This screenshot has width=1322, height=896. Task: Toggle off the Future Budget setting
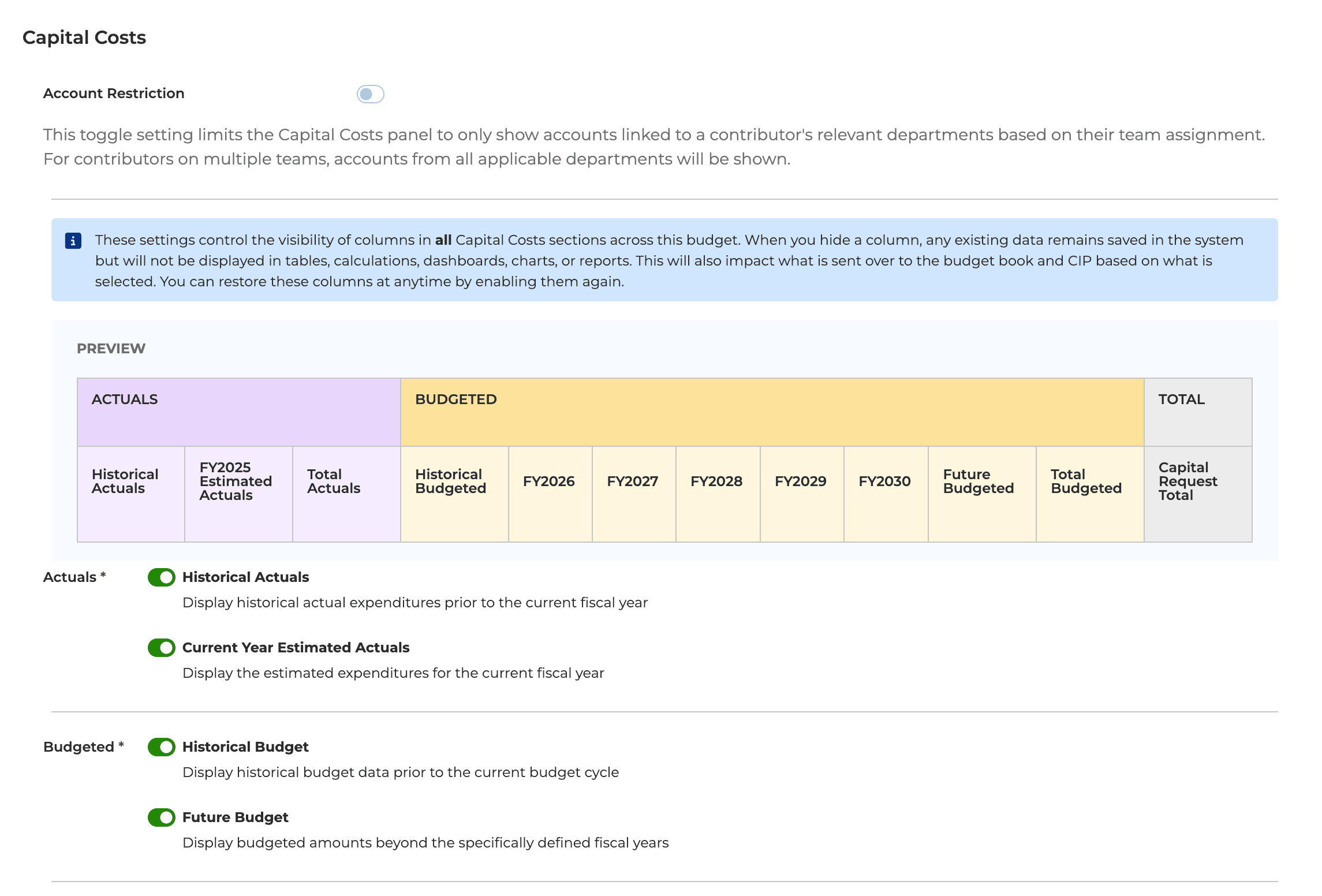point(161,817)
